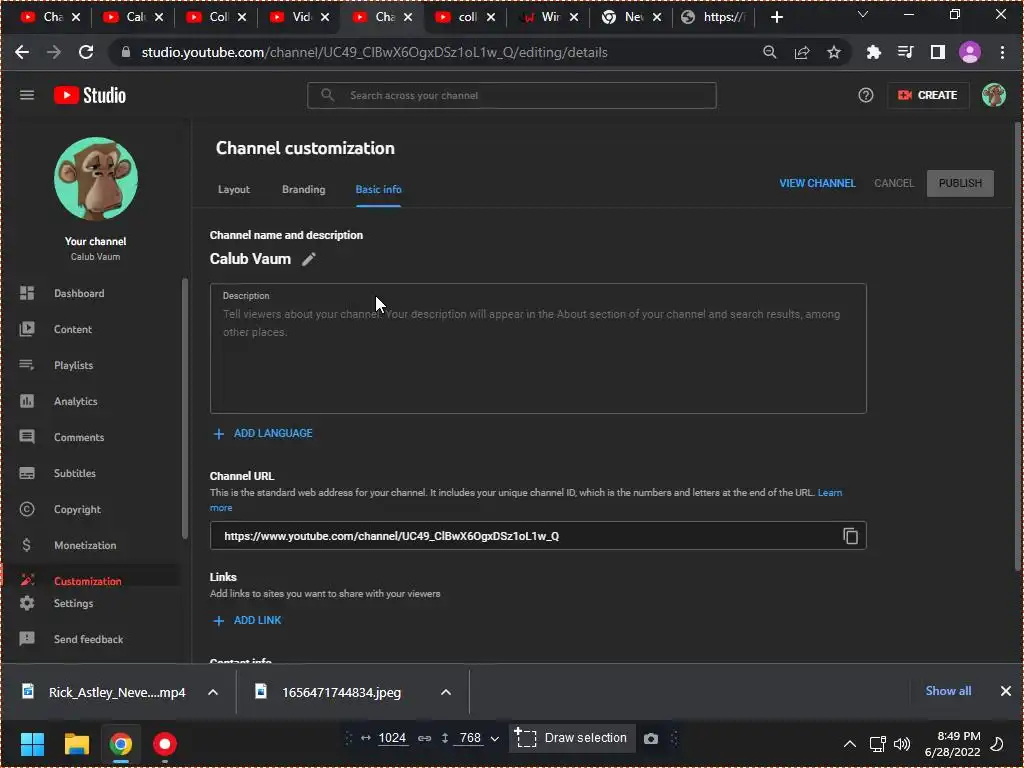Open the Windows Start menu
1024x768 pixels.
coord(32,744)
